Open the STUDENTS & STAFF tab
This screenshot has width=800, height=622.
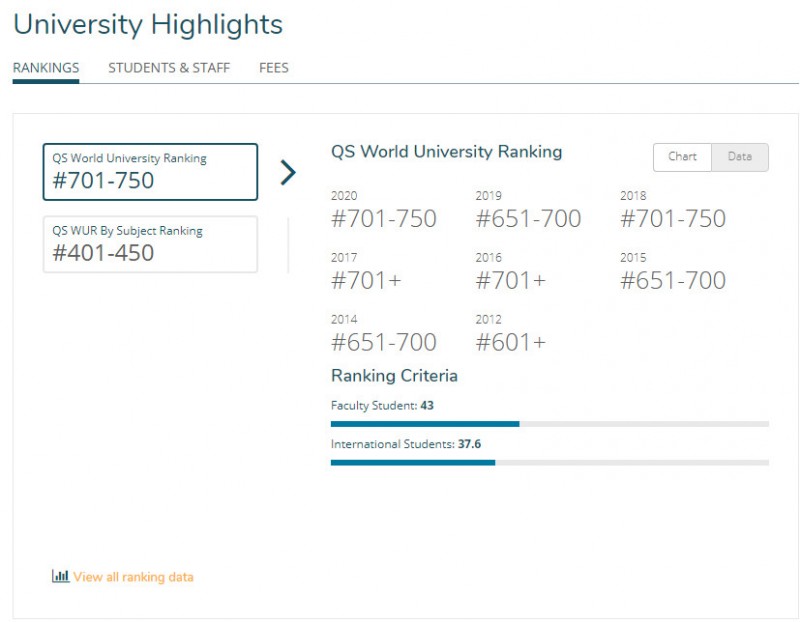(x=169, y=68)
